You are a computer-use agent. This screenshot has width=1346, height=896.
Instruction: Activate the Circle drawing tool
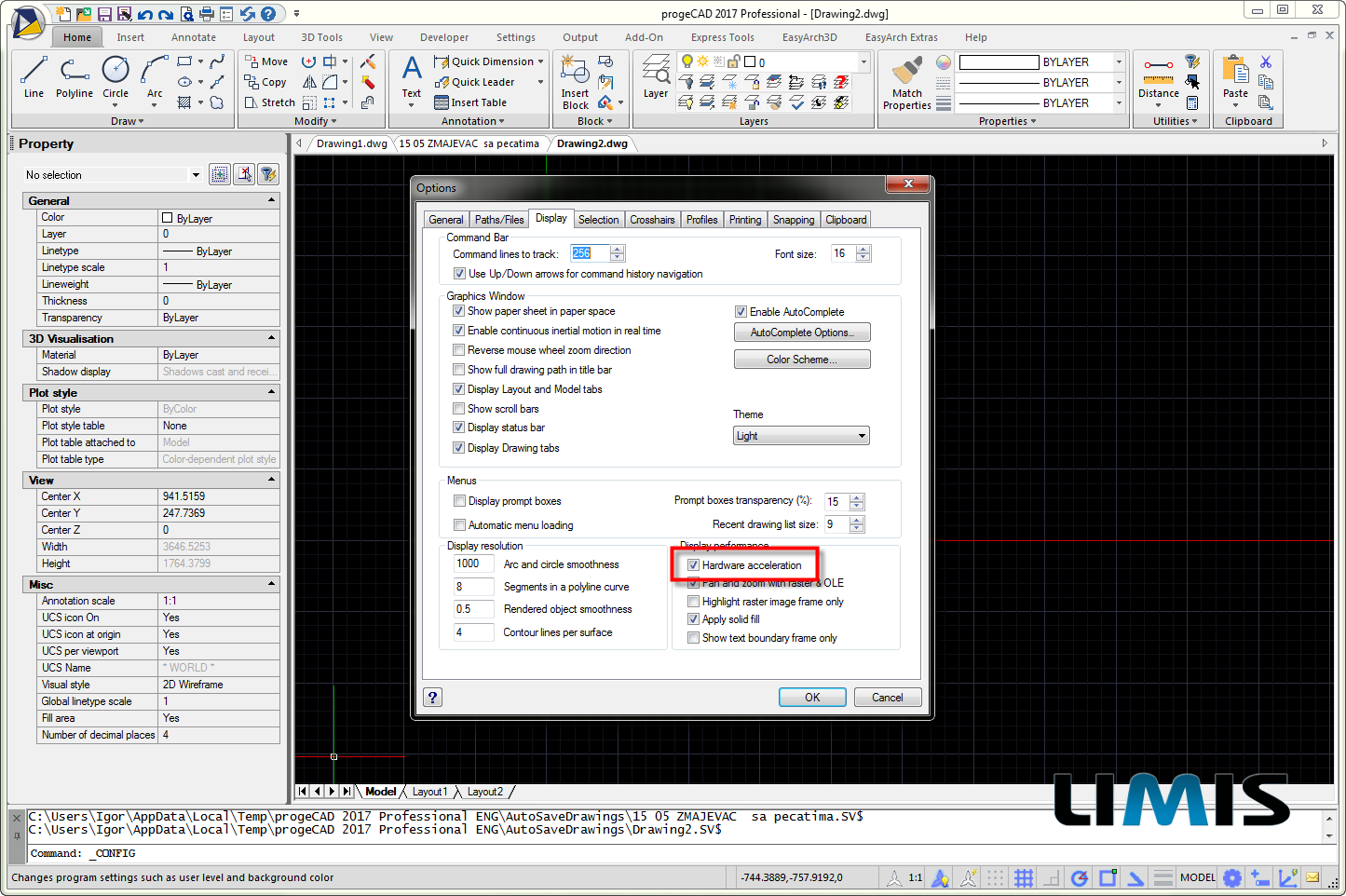point(116,76)
